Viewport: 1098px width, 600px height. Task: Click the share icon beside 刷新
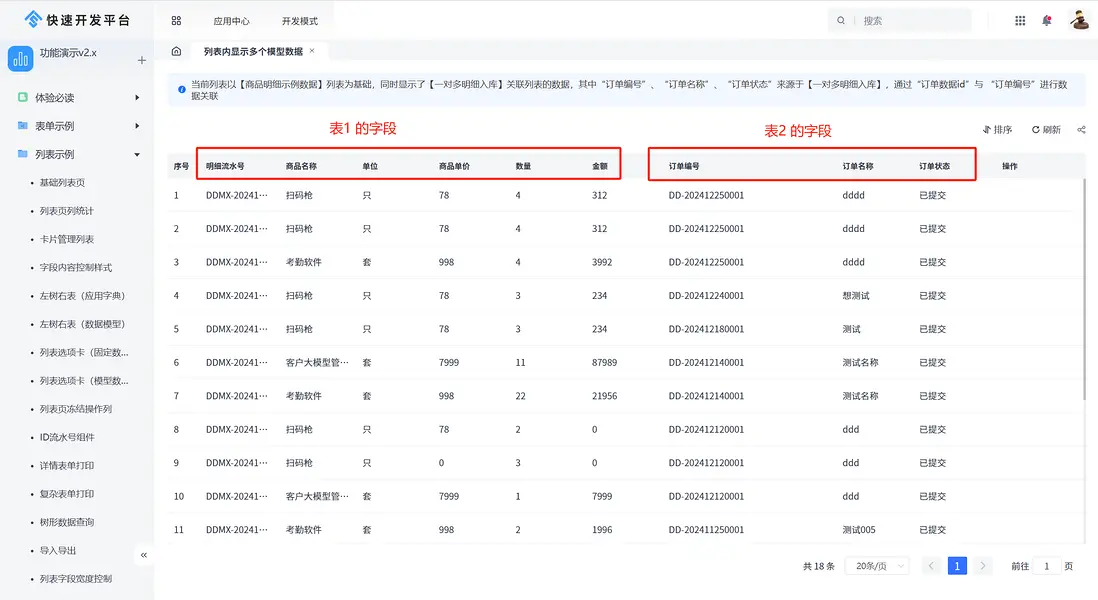[1081, 130]
